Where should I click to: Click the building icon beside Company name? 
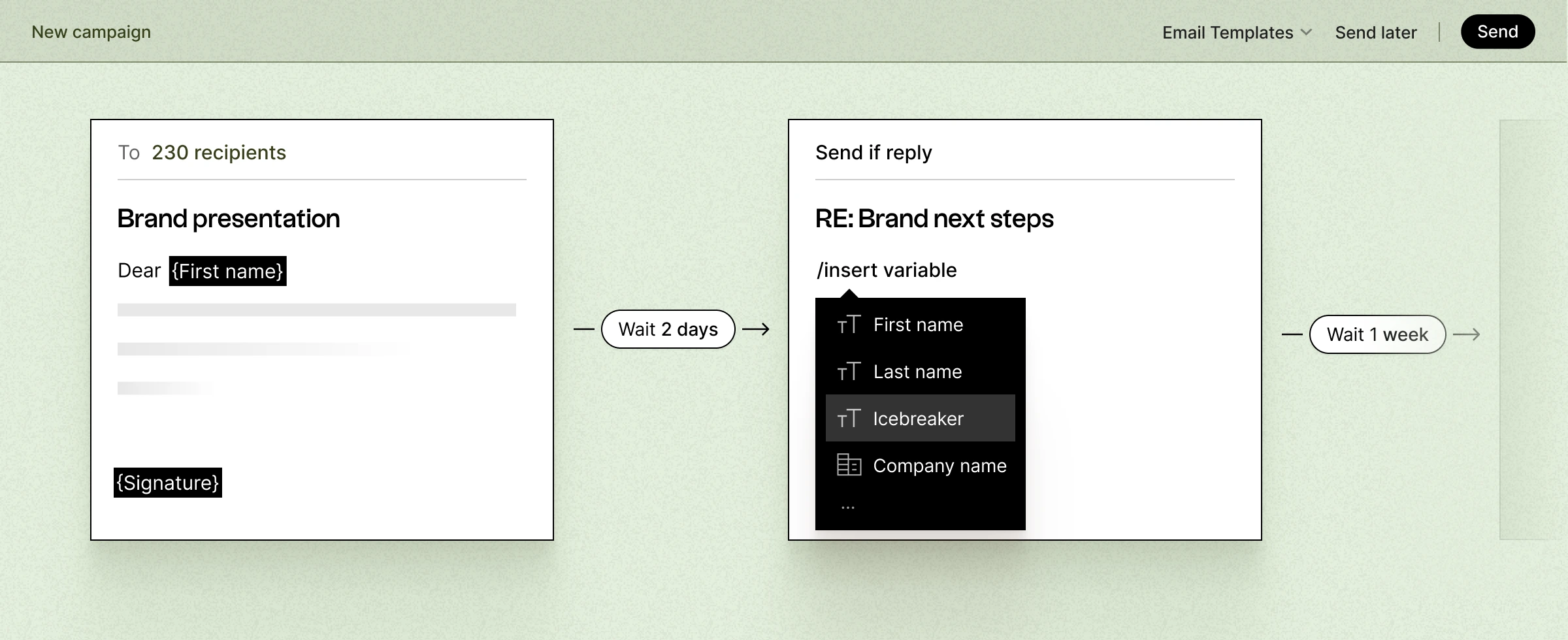849,465
